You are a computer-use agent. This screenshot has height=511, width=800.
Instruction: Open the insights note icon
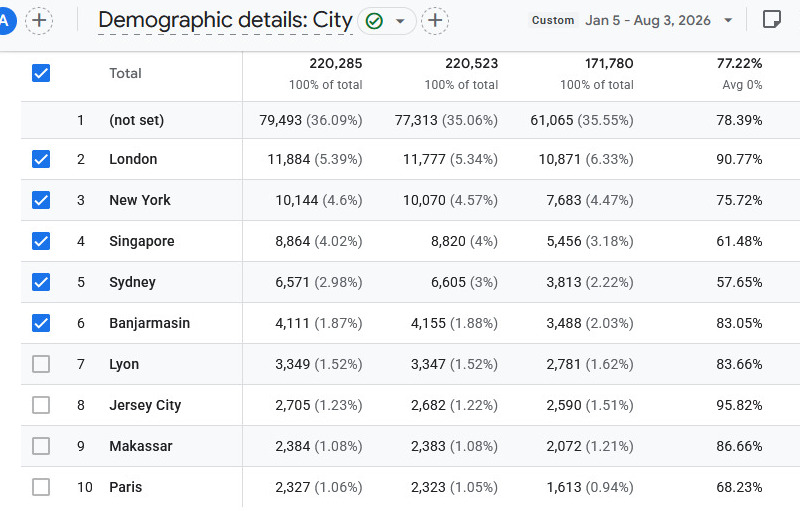pyautogui.click(x=771, y=20)
